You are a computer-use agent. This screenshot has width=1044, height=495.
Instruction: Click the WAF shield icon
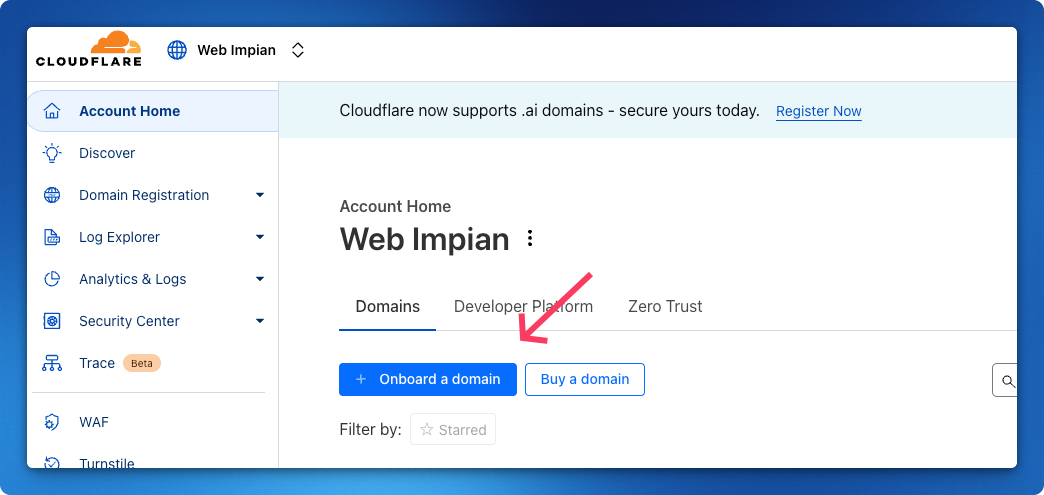click(x=52, y=422)
